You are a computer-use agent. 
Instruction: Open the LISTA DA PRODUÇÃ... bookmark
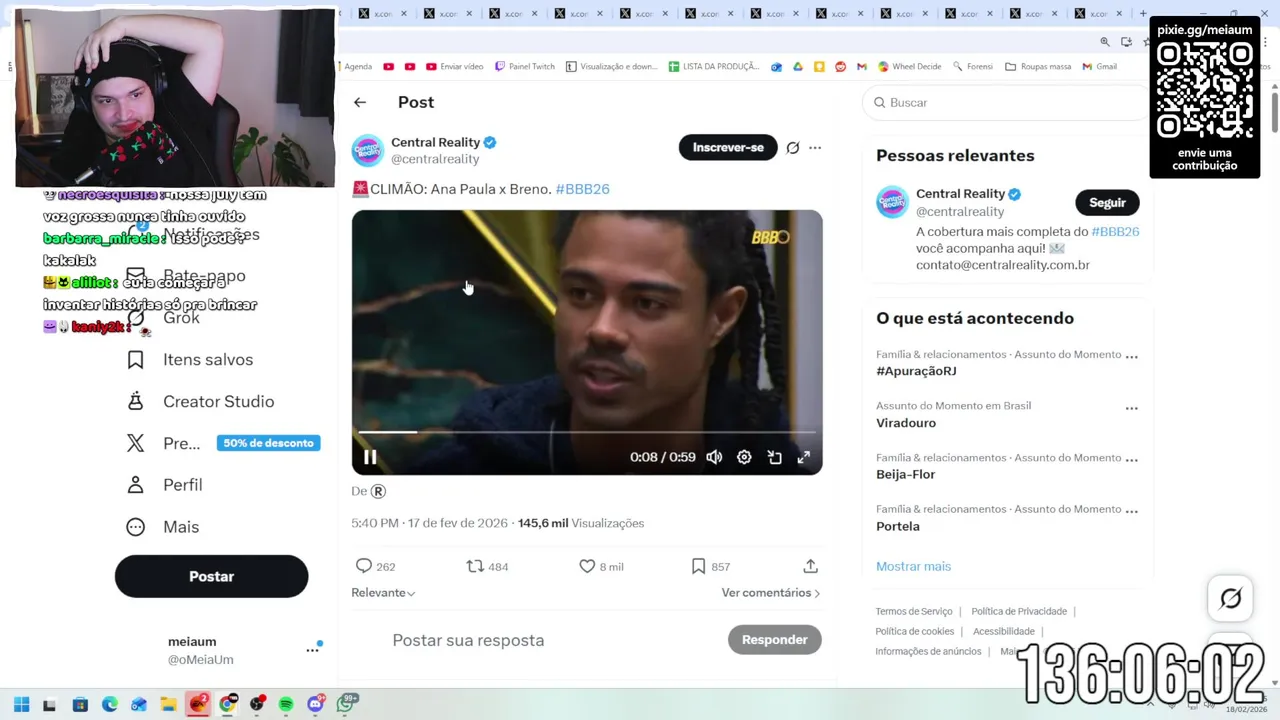point(714,67)
